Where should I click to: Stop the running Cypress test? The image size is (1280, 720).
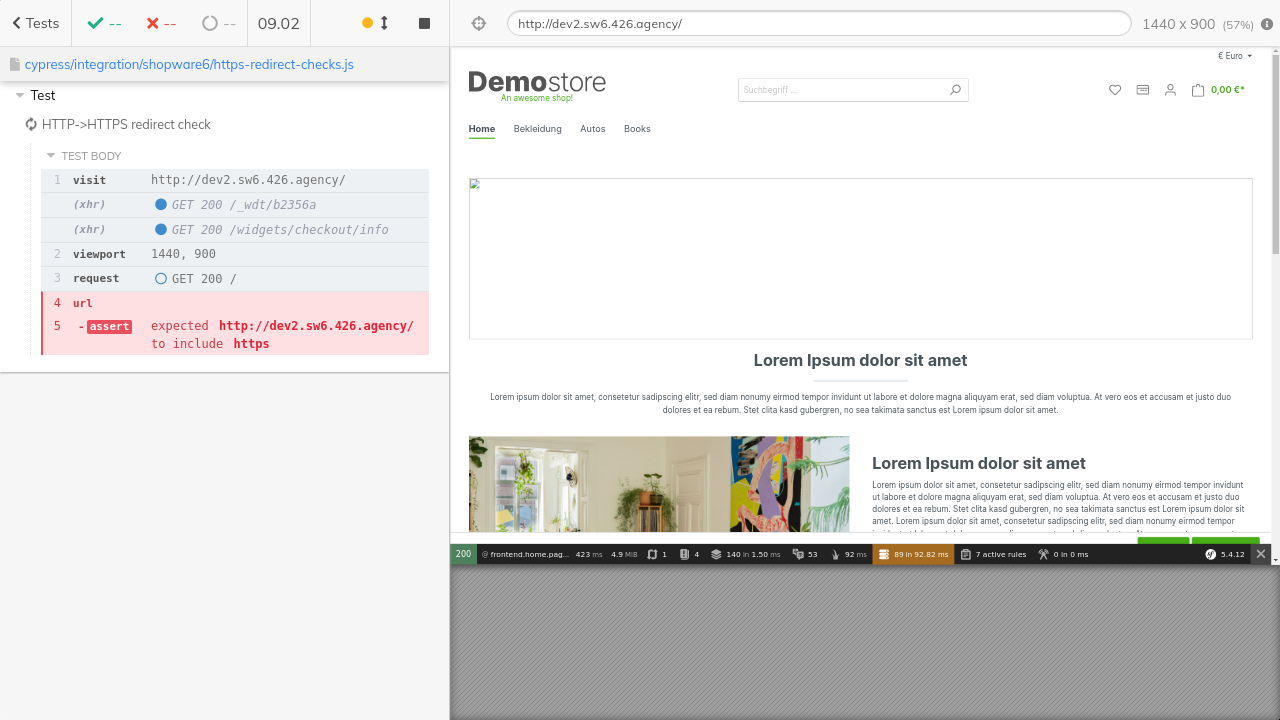tap(424, 23)
